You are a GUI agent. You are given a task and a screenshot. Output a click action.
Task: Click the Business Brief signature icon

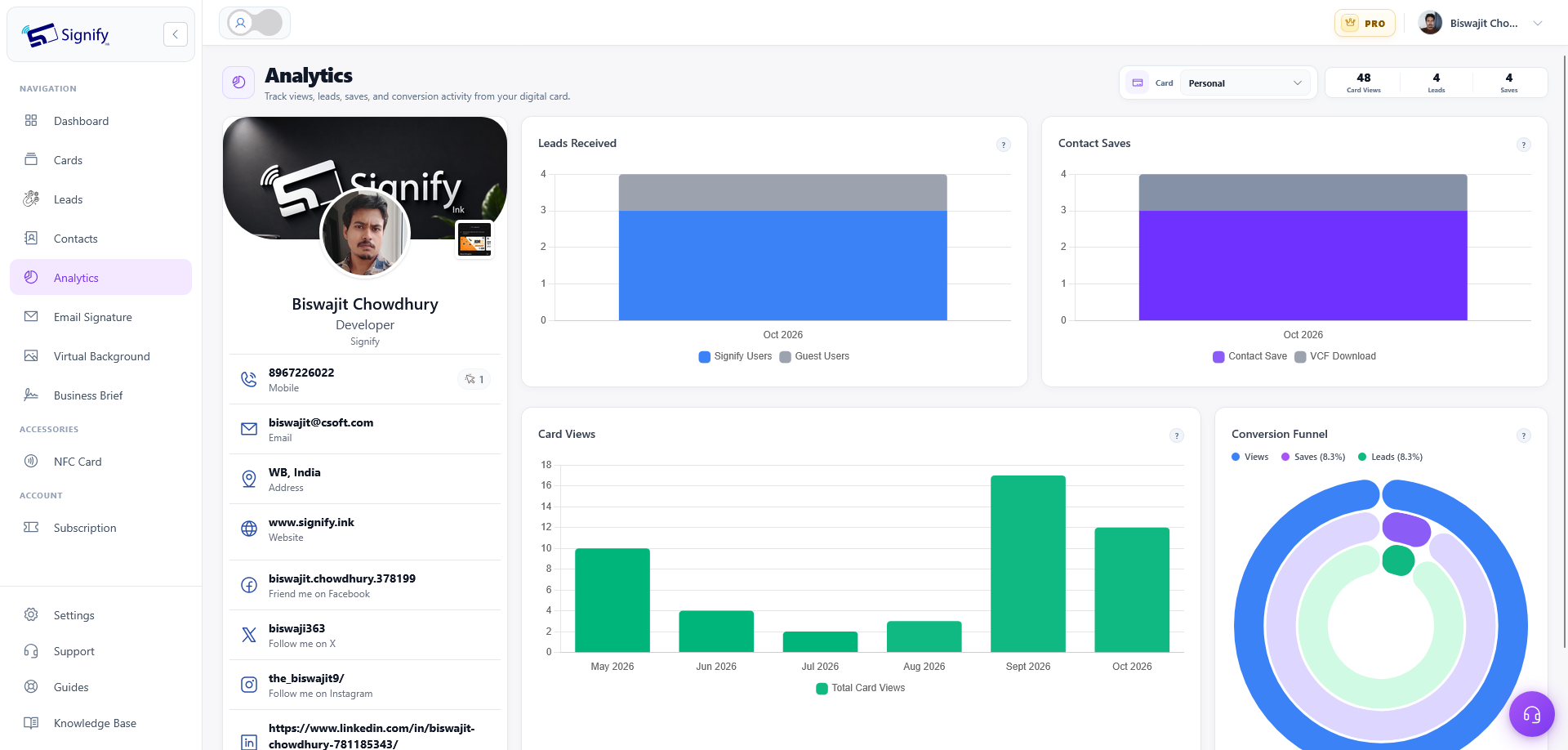(31, 395)
